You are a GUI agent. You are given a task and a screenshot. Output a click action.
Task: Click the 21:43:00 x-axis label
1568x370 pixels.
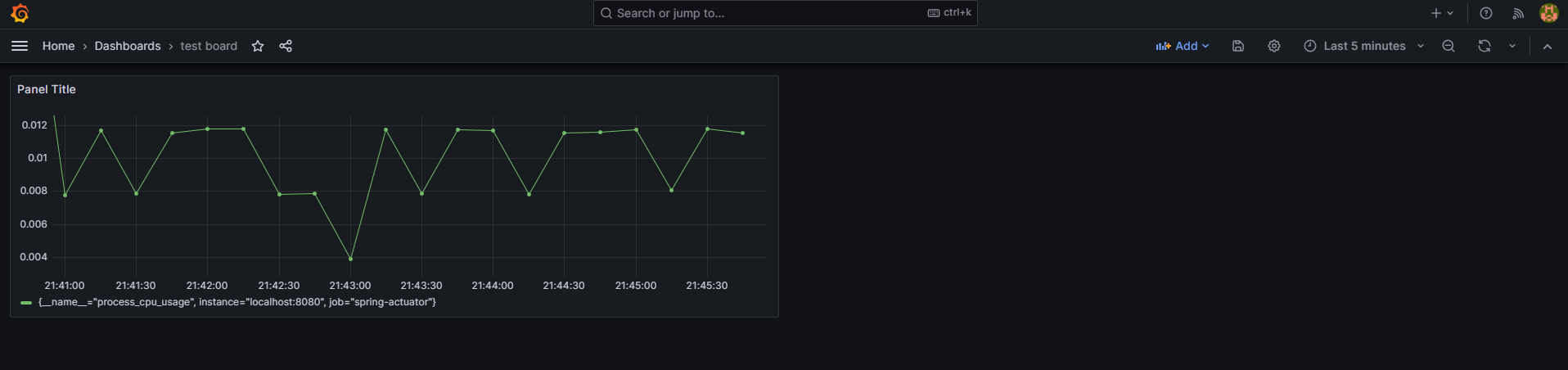[x=350, y=286]
